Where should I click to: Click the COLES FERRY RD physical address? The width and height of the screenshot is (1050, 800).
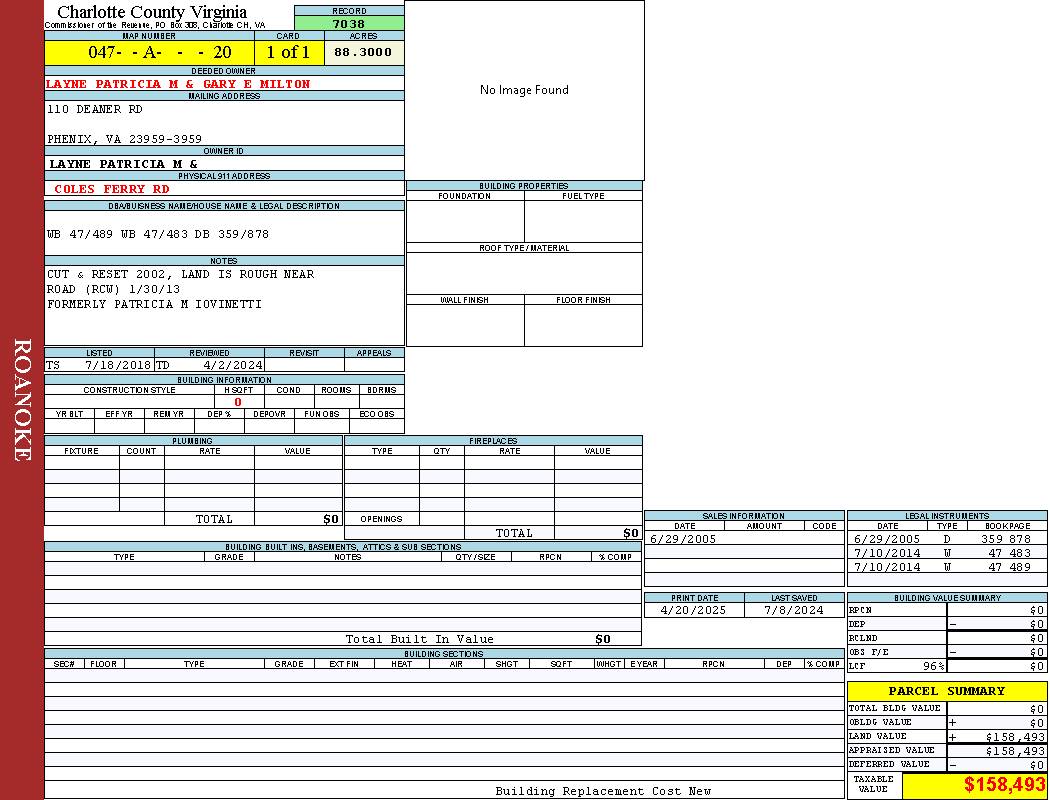[x=111, y=189]
